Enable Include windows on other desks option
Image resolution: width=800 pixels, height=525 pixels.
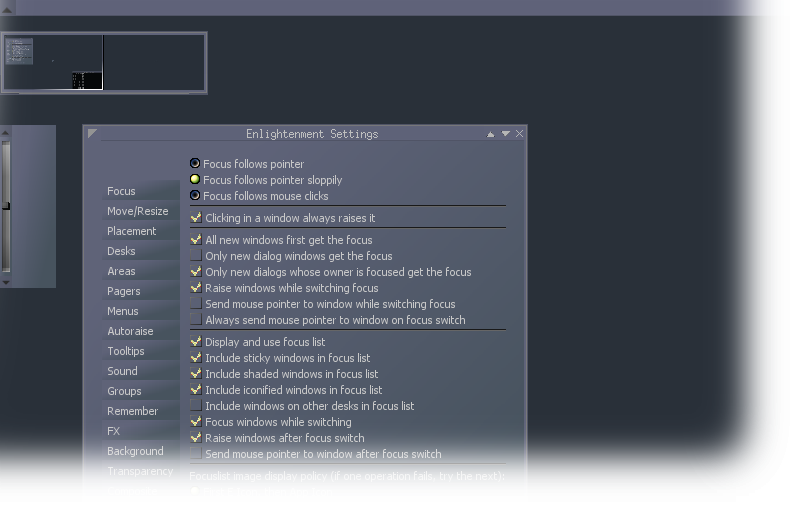[x=196, y=405]
